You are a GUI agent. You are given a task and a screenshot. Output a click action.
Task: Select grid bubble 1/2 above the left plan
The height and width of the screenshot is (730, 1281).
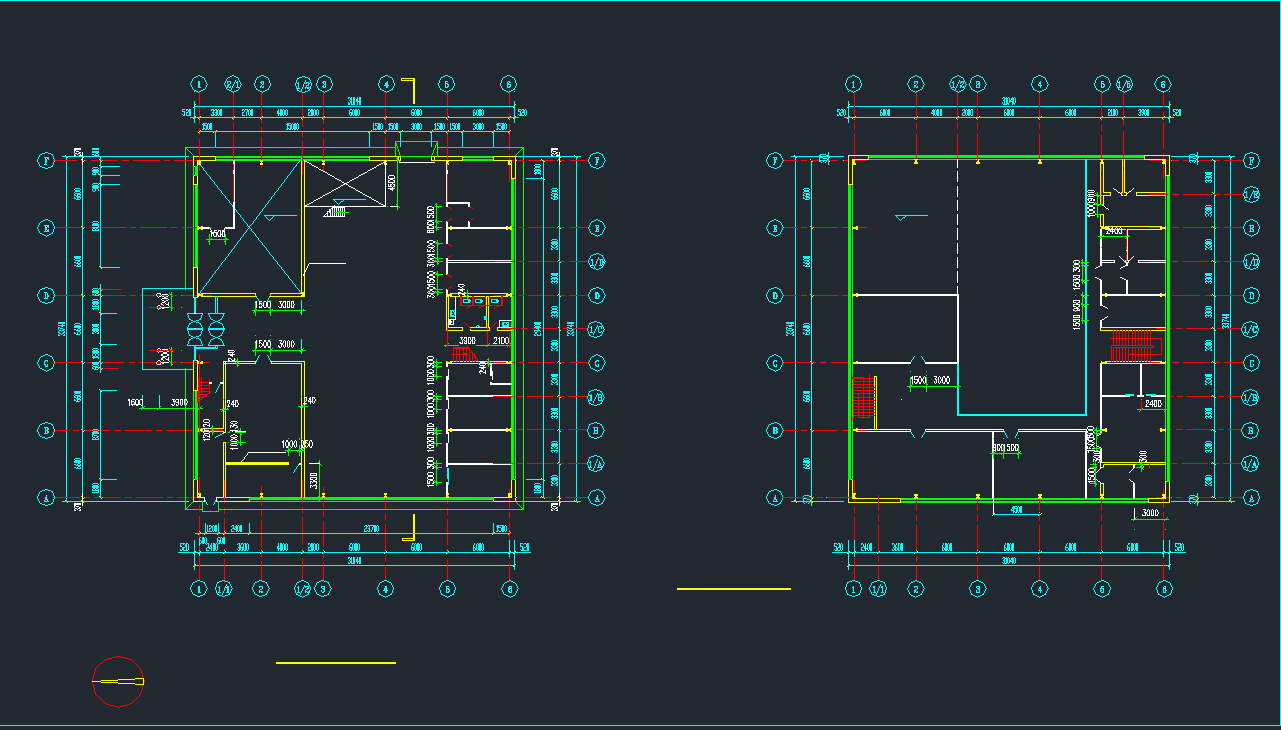pos(303,84)
